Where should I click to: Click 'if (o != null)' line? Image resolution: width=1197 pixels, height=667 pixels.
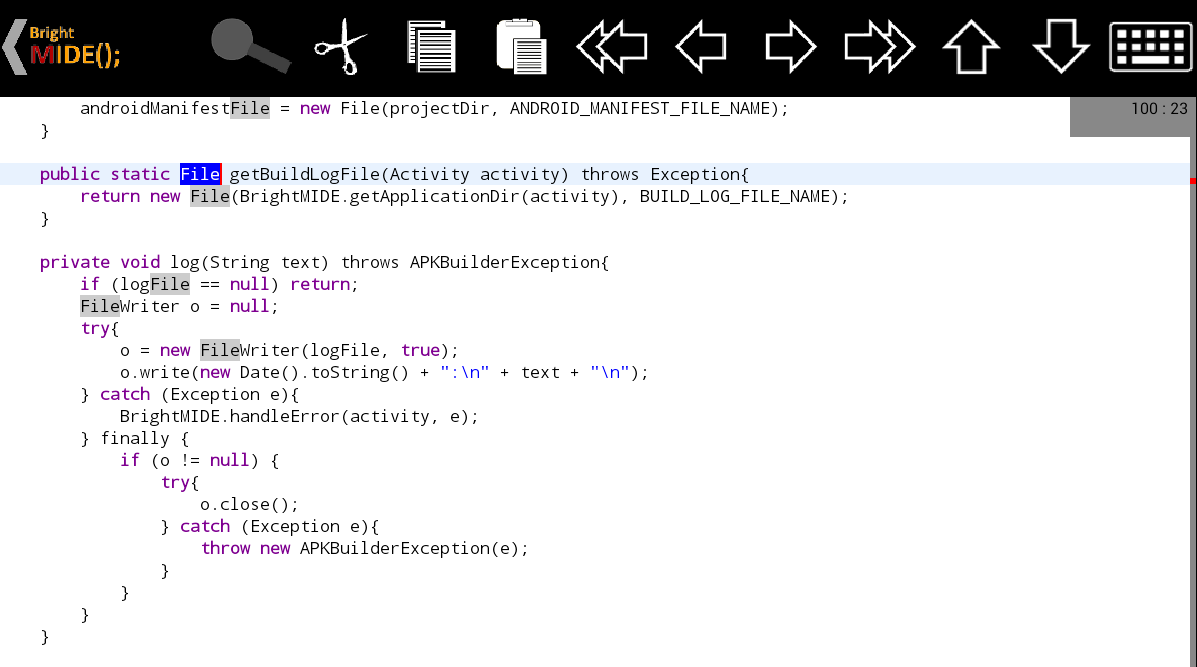click(x=199, y=460)
